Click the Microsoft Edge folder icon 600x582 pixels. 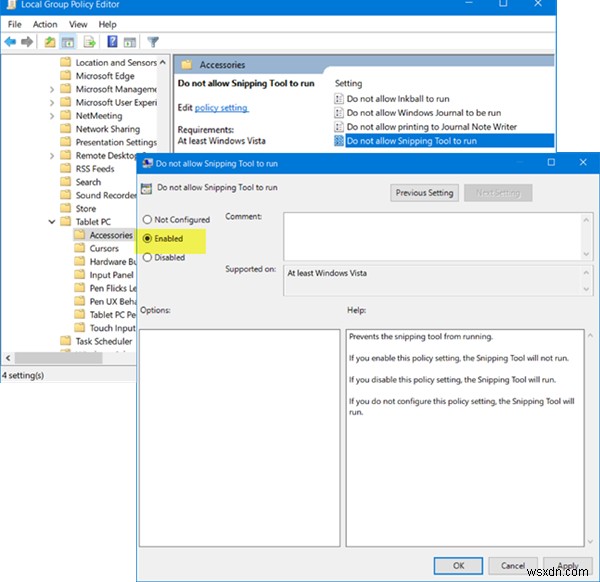[x=66, y=75]
